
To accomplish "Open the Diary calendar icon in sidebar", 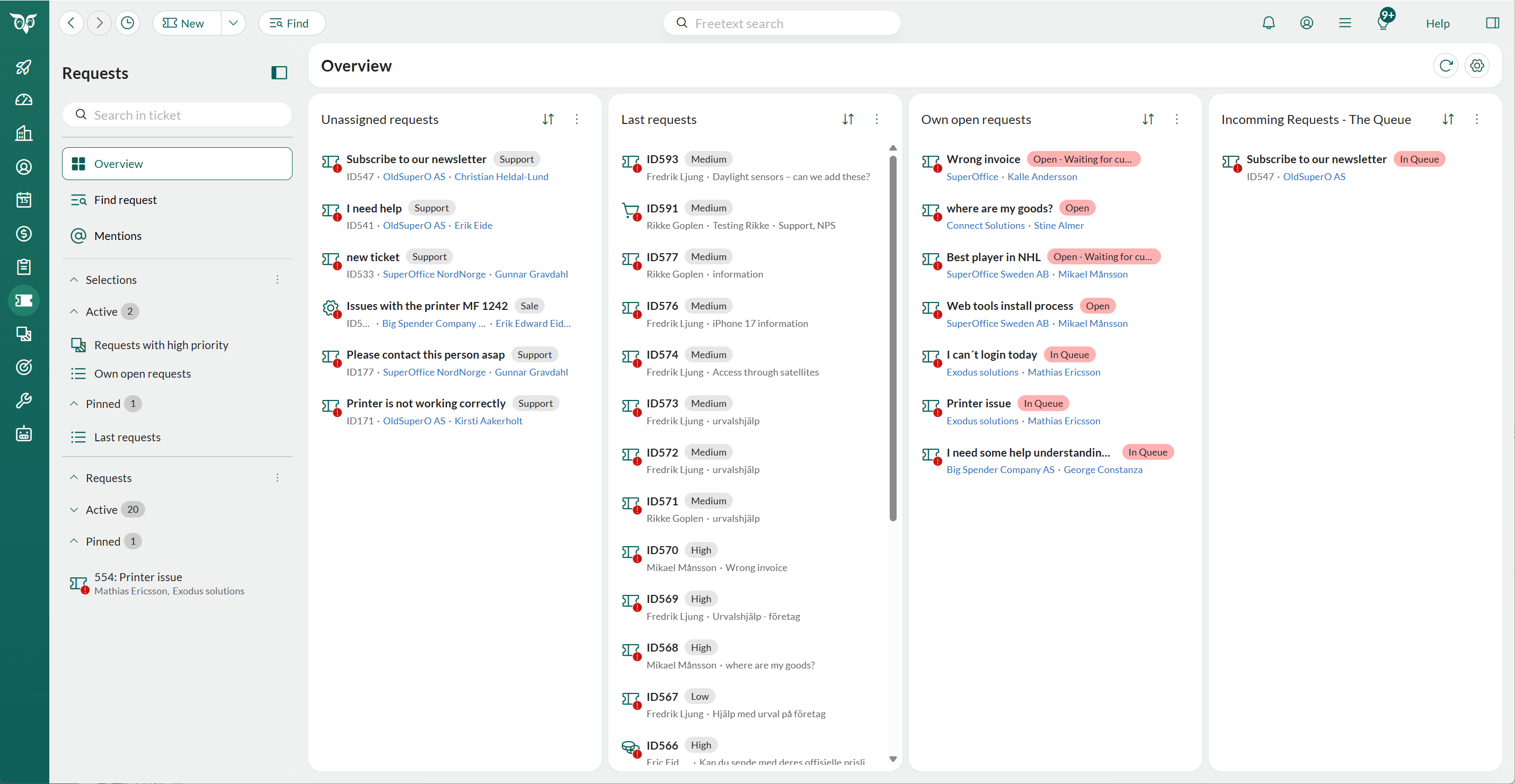I will (x=23, y=200).
